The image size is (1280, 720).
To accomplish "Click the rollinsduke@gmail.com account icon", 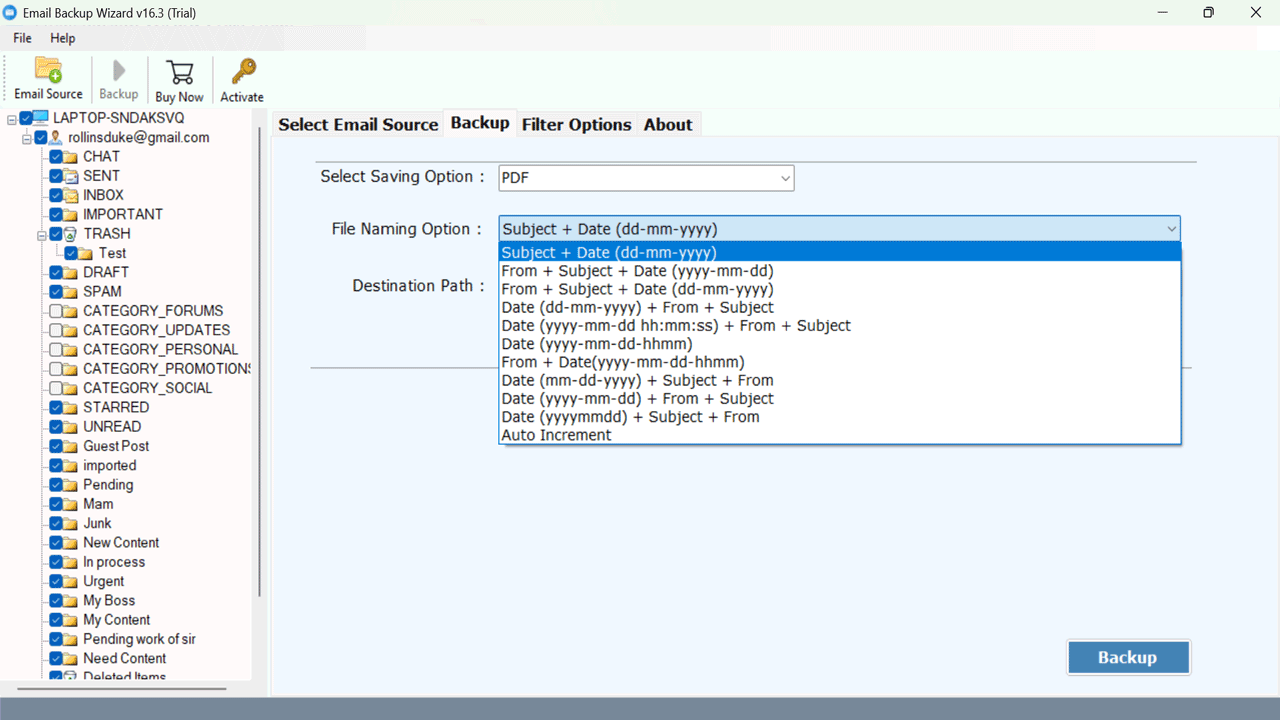I will [x=56, y=137].
